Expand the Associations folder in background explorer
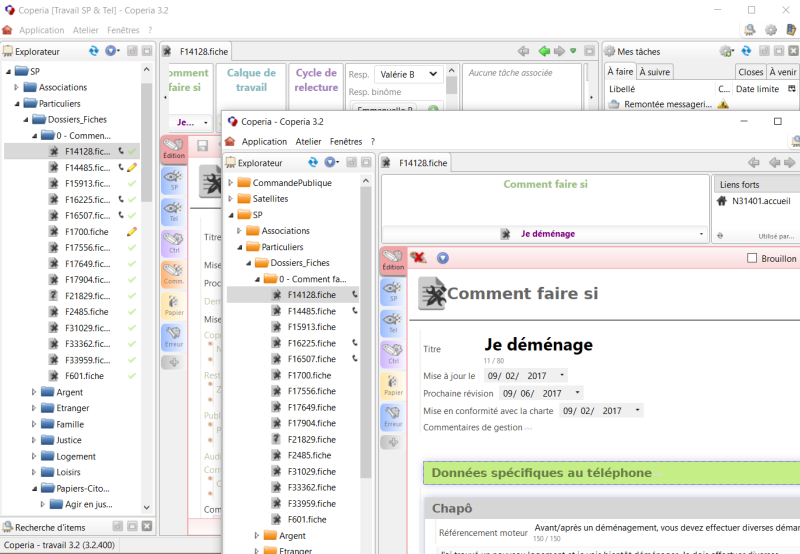This screenshot has width=800, height=554. click(16, 87)
